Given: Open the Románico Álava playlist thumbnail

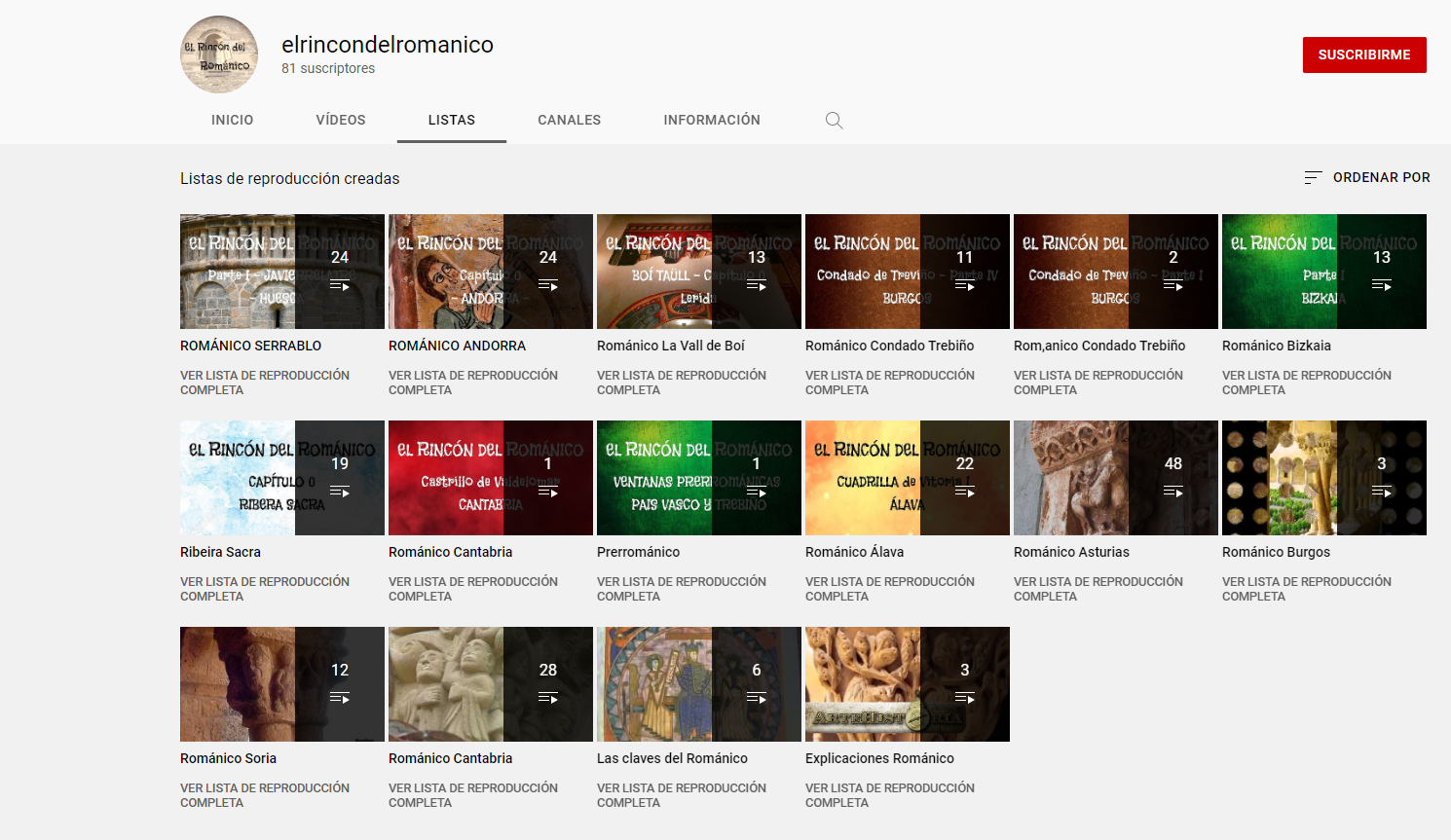Looking at the screenshot, I should coord(908,478).
